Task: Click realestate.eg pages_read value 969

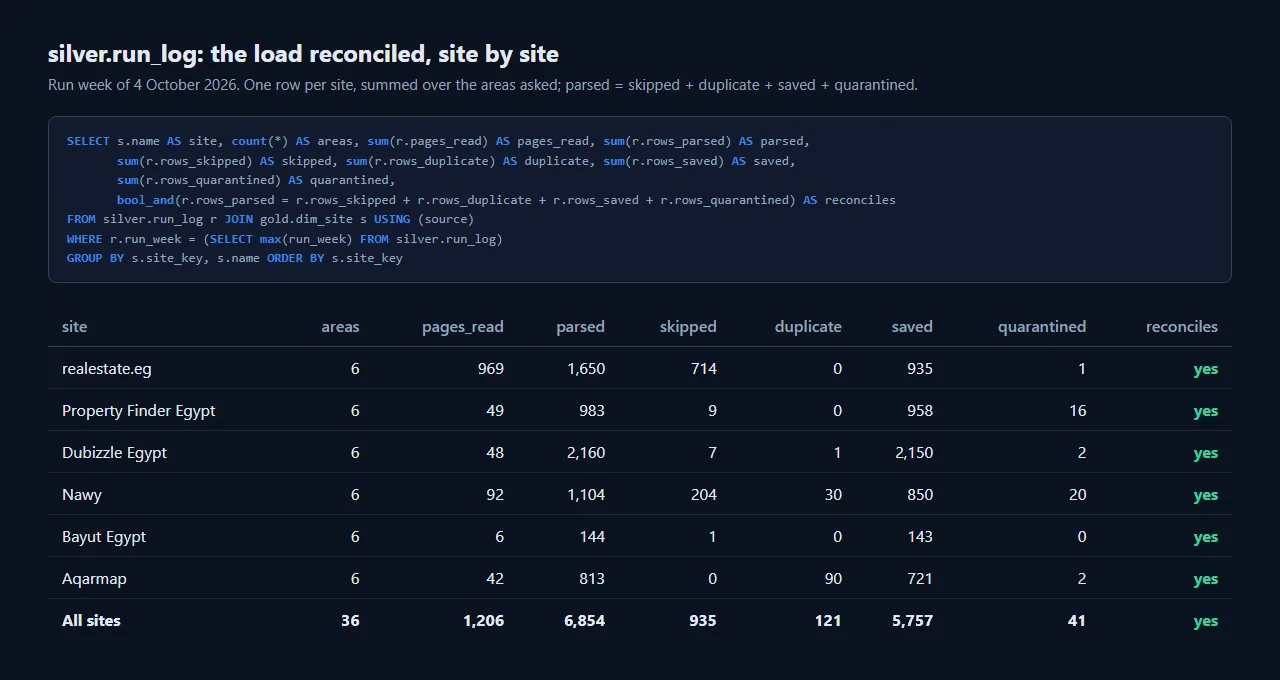Action: pyautogui.click(x=491, y=369)
